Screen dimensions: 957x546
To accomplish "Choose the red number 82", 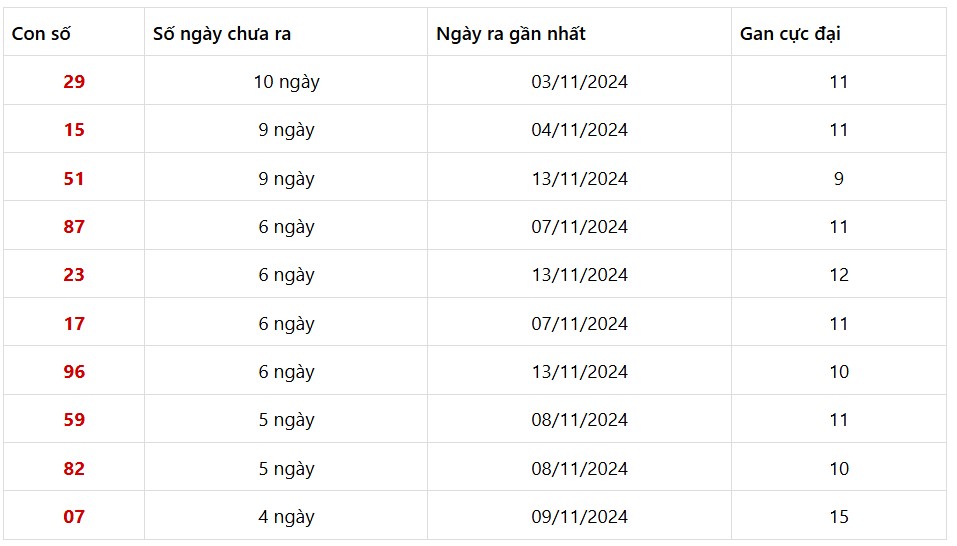I will pyautogui.click(x=74, y=469).
